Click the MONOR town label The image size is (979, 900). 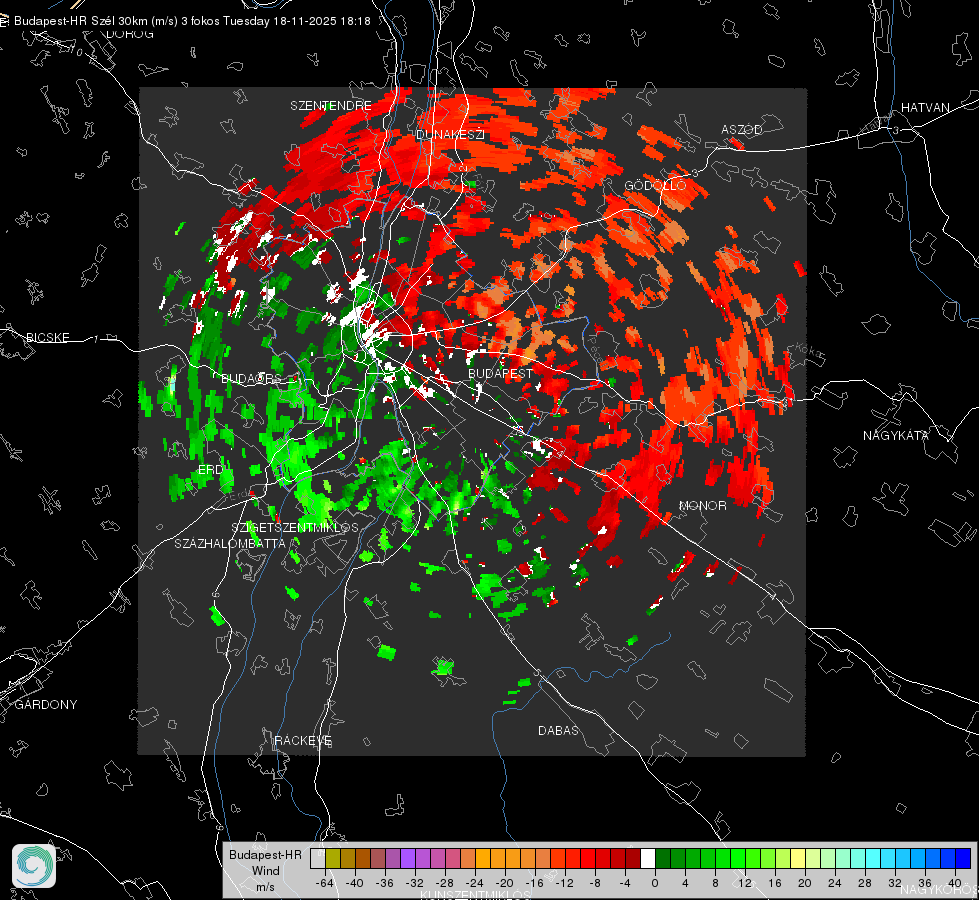coord(702,505)
